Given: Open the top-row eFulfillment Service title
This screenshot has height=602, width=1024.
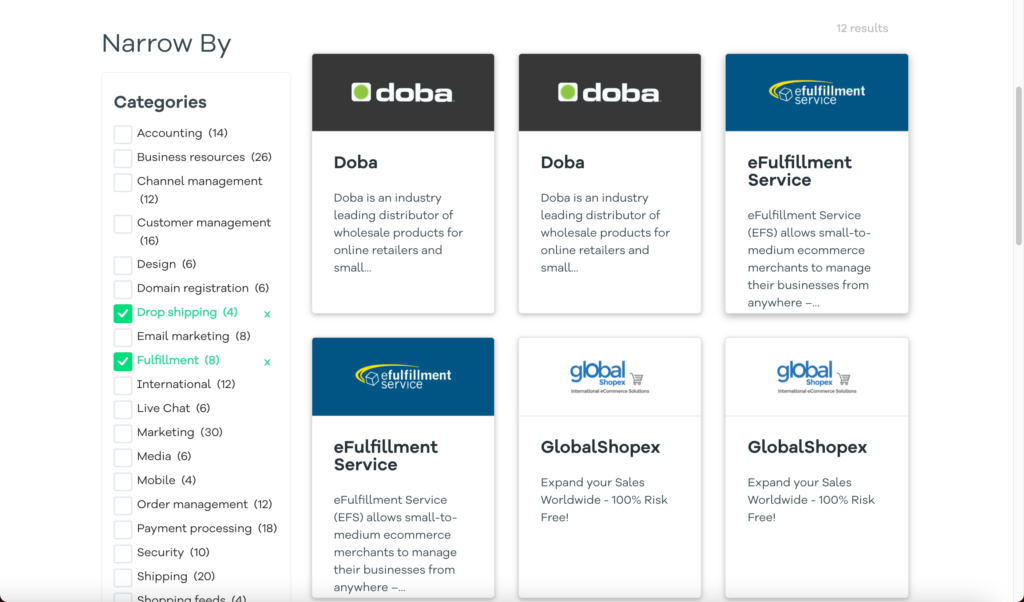Looking at the screenshot, I should coord(800,171).
